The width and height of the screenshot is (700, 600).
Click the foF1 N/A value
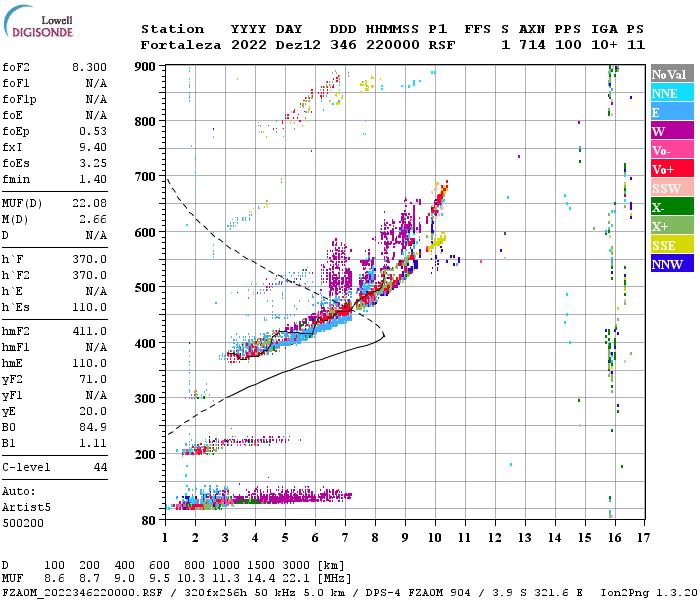[x=96, y=83]
